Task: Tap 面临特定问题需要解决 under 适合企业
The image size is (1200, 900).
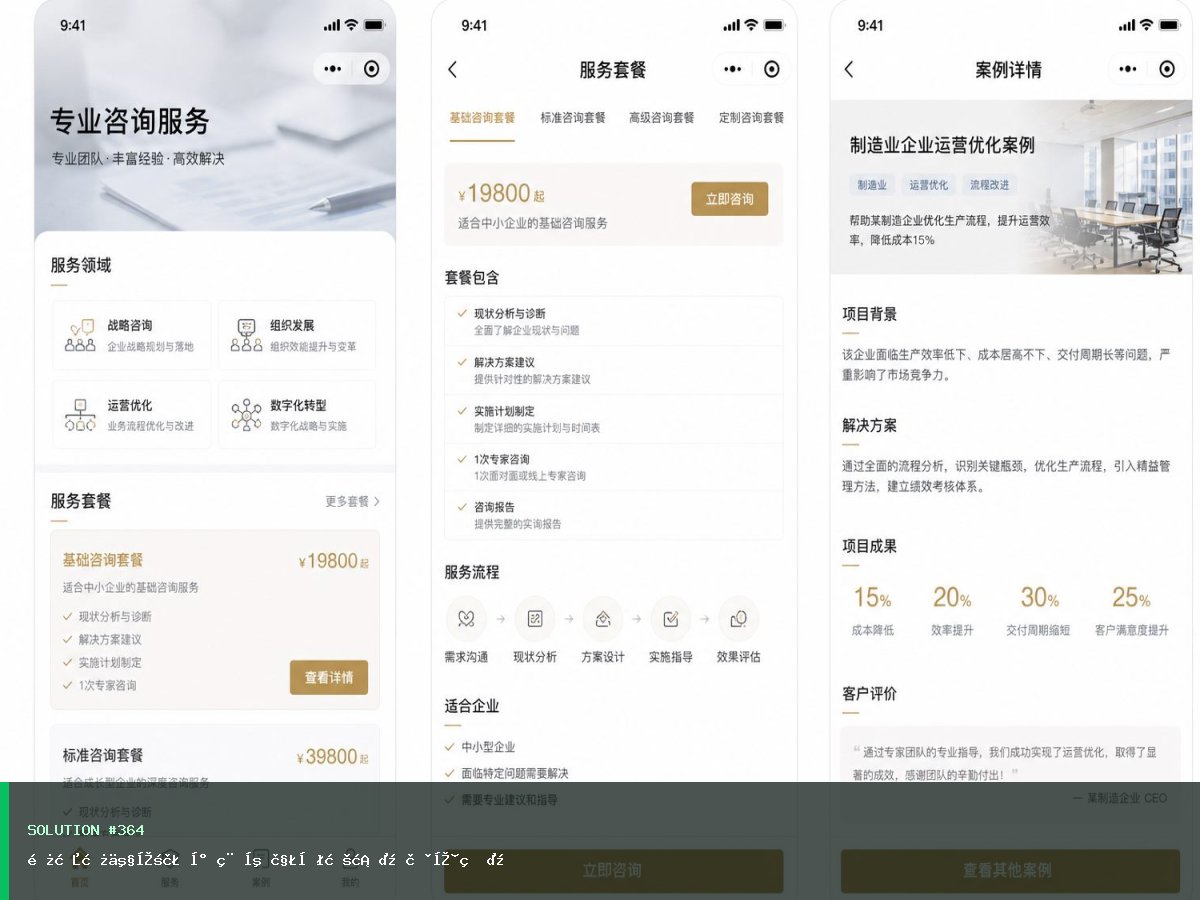Action: click(506, 773)
